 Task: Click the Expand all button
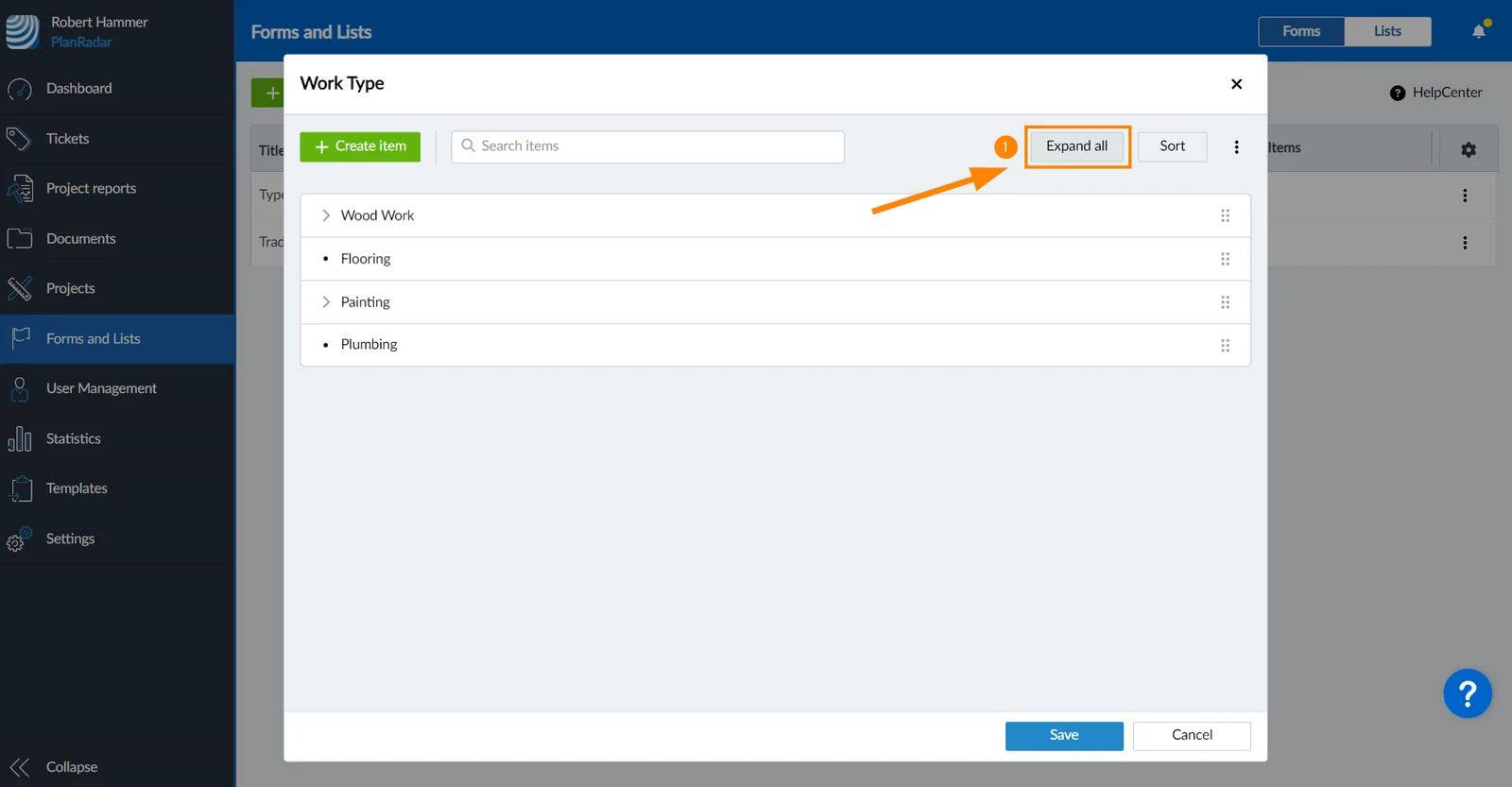(x=1076, y=146)
